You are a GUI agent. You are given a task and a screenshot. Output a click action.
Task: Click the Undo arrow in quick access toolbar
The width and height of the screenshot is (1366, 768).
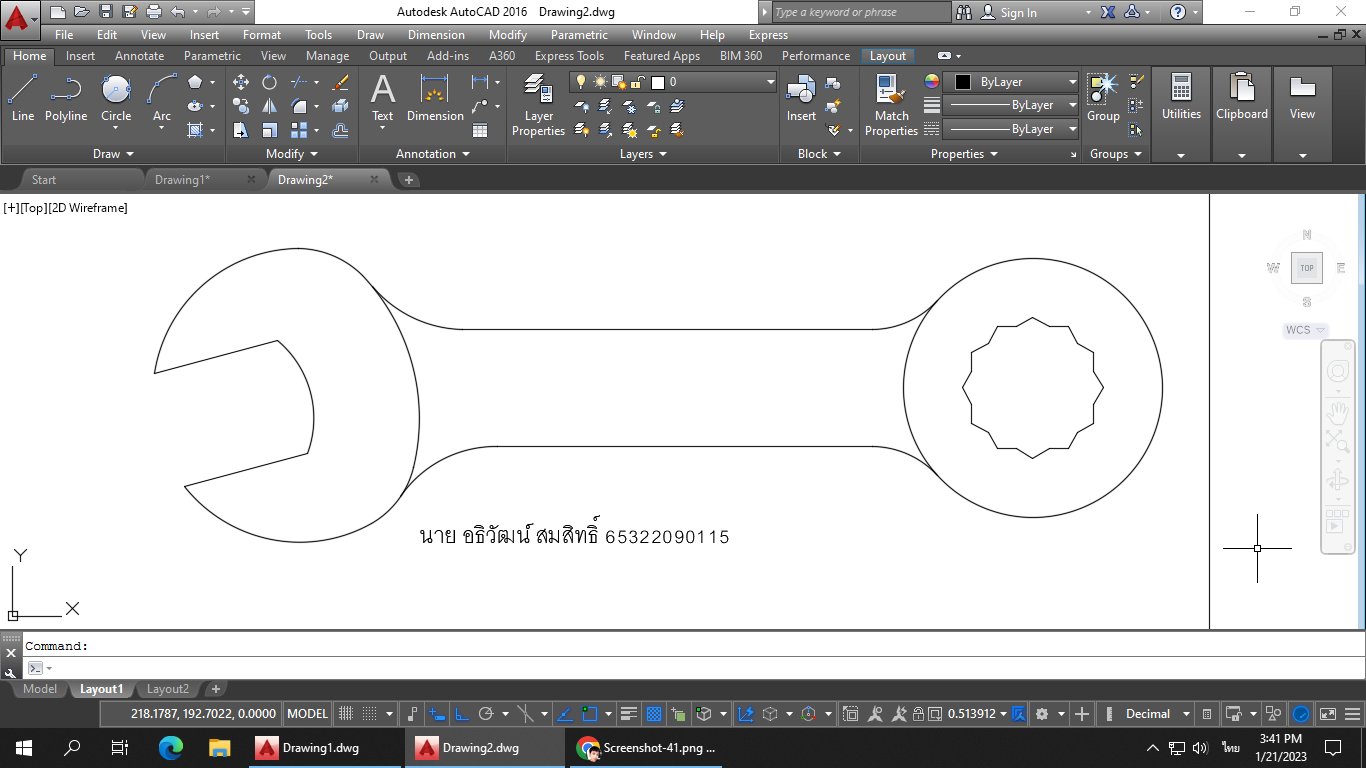tap(178, 12)
